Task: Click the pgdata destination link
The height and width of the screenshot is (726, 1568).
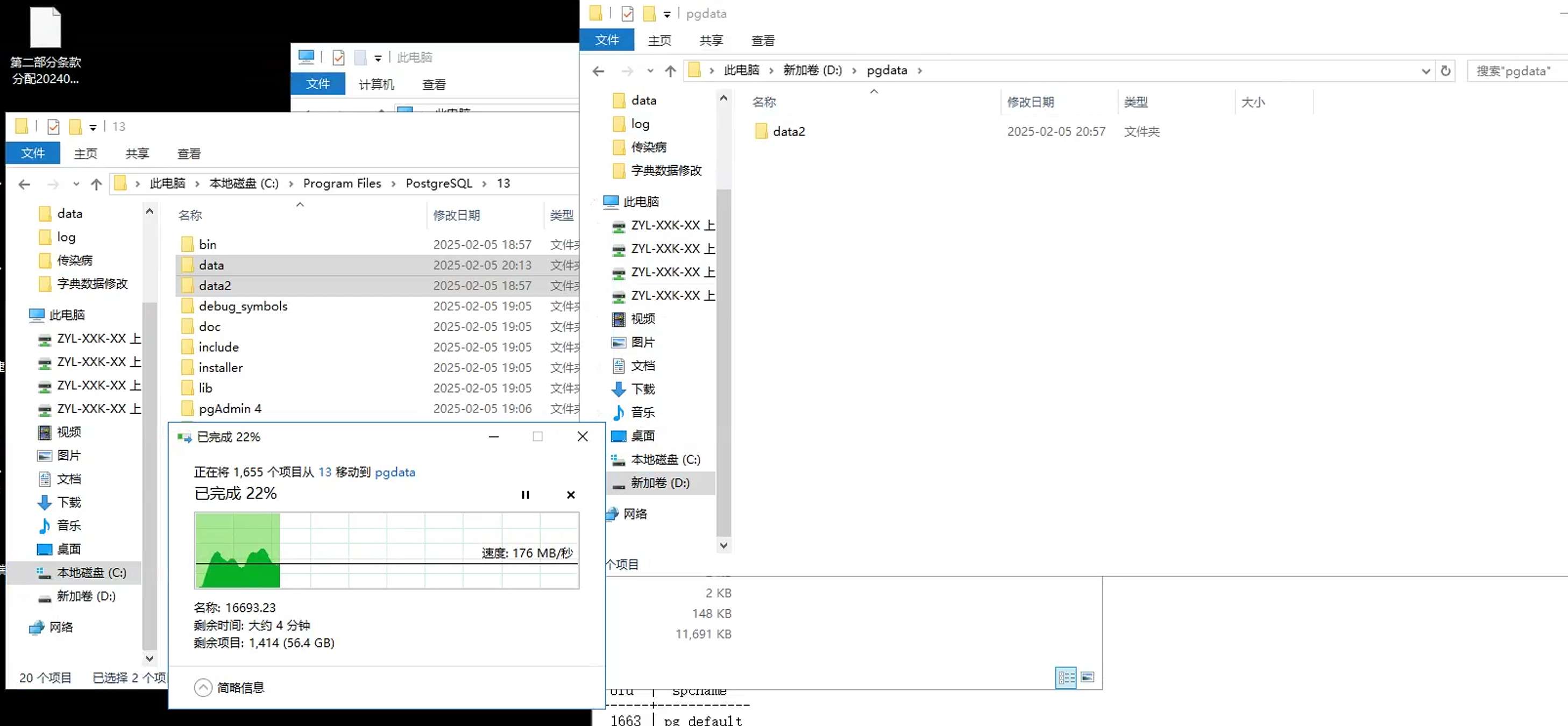Action: tap(394, 472)
